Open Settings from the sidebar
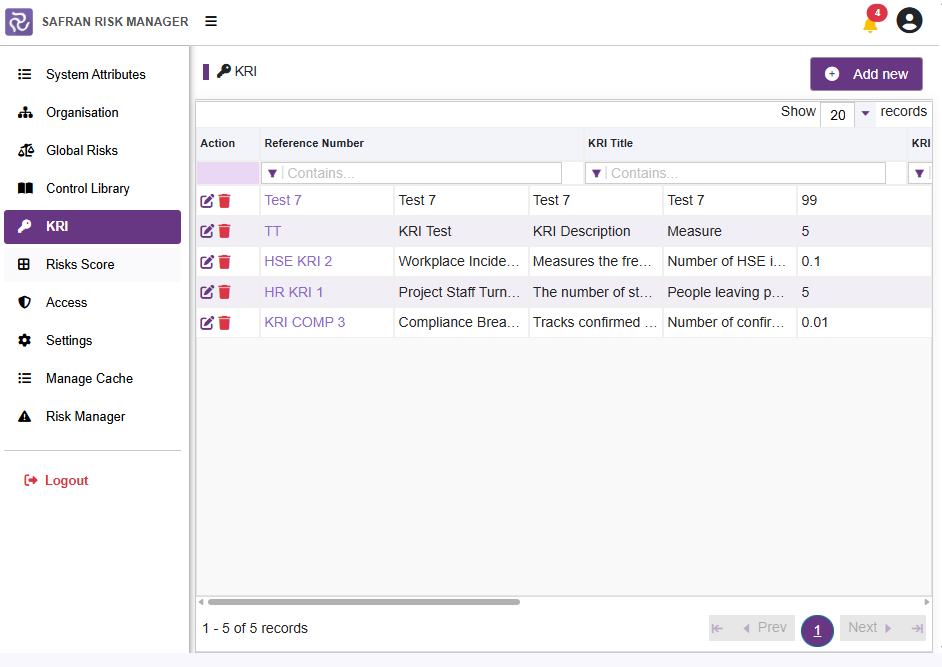This screenshot has width=942, height=667. (x=93, y=341)
